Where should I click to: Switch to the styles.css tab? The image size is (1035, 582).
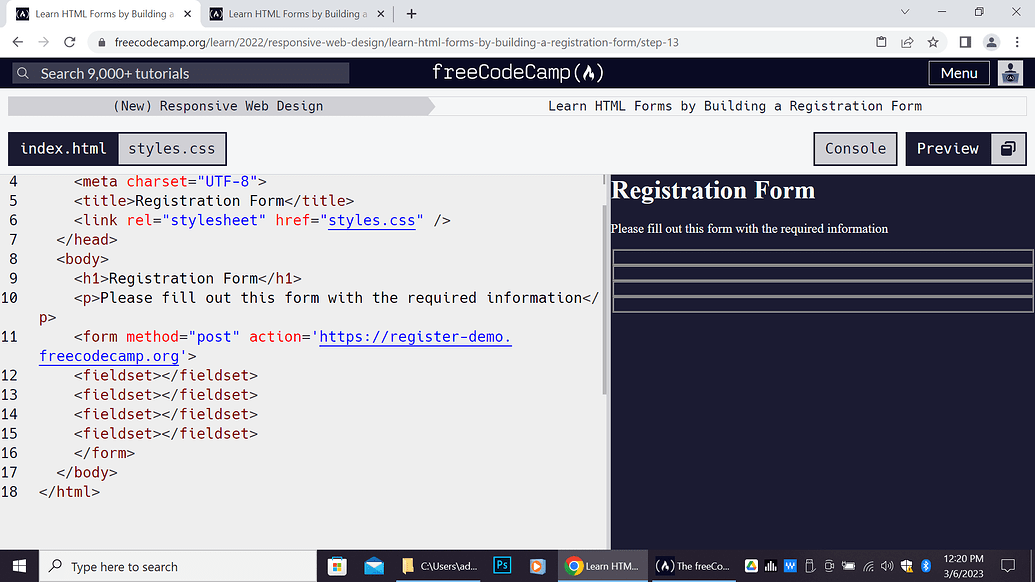(x=172, y=148)
